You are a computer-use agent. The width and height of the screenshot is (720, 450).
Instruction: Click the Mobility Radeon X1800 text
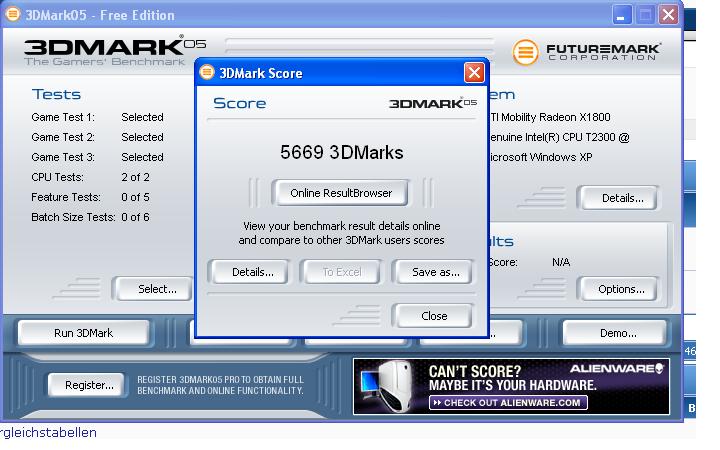(x=556, y=117)
